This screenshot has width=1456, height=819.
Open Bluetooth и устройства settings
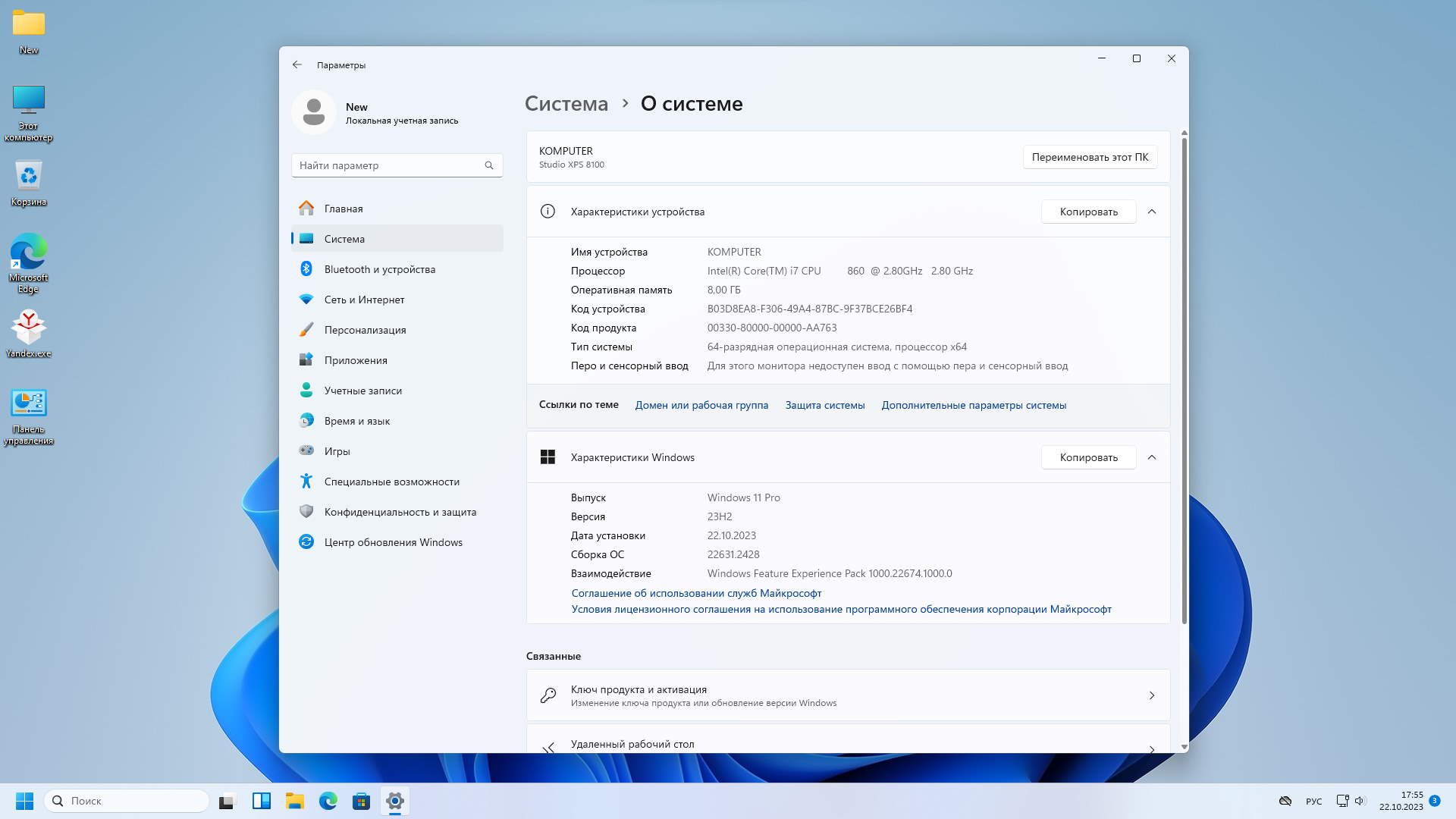(379, 269)
